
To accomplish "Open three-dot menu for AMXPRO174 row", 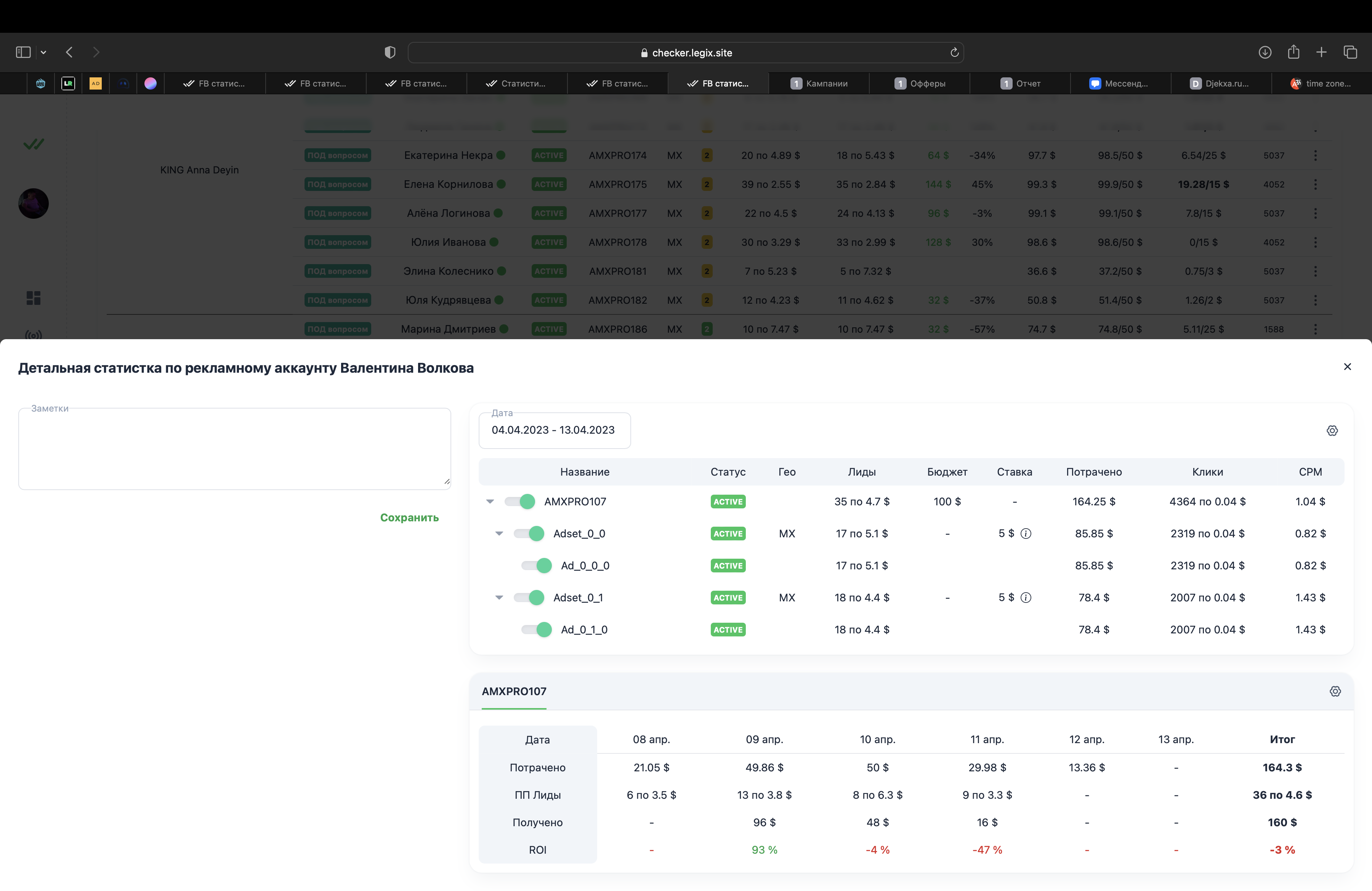I will point(1316,155).
